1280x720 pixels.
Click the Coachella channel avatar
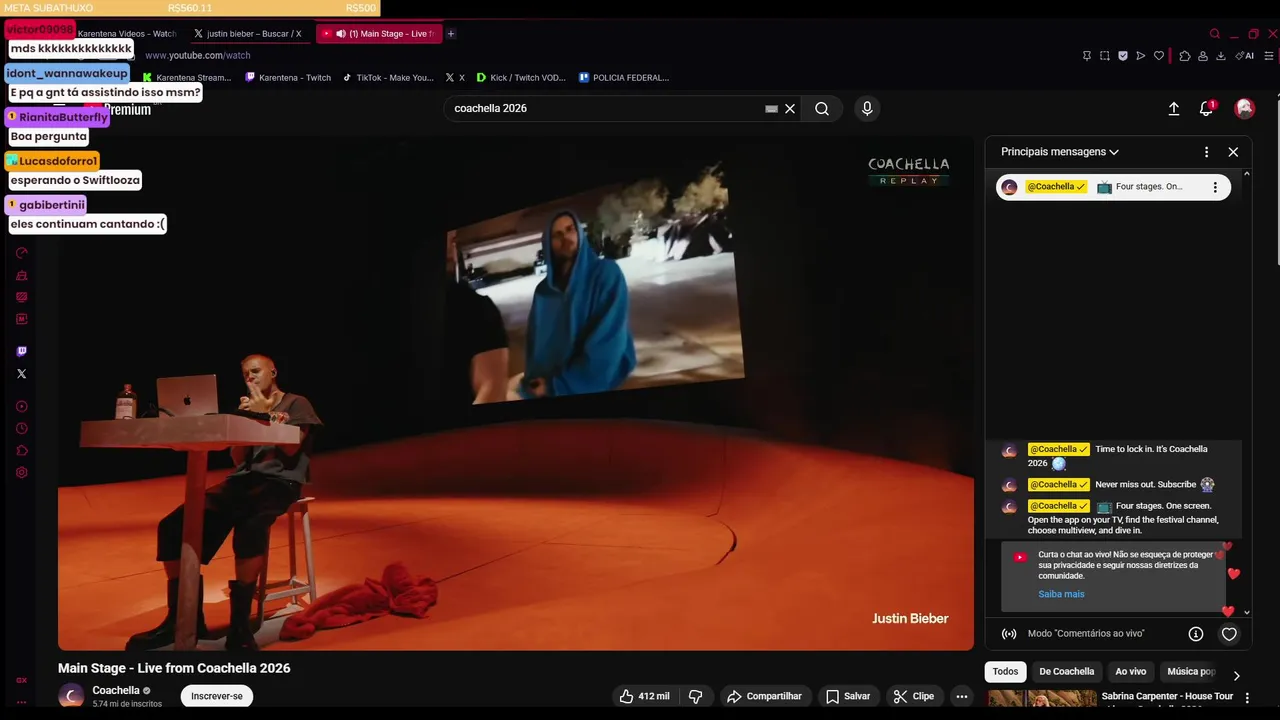point(71,696)
